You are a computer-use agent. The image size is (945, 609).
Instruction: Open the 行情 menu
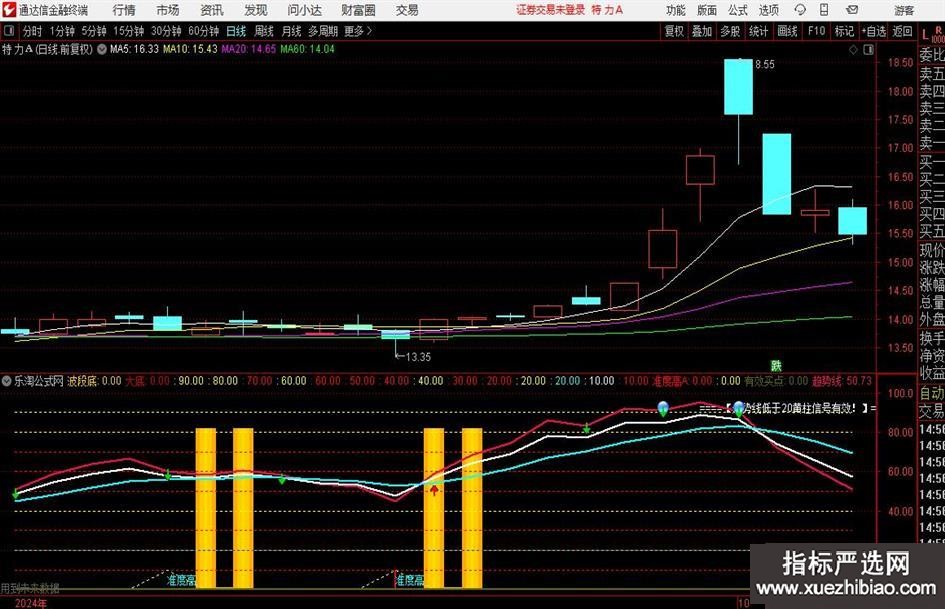tap(125, 10)
